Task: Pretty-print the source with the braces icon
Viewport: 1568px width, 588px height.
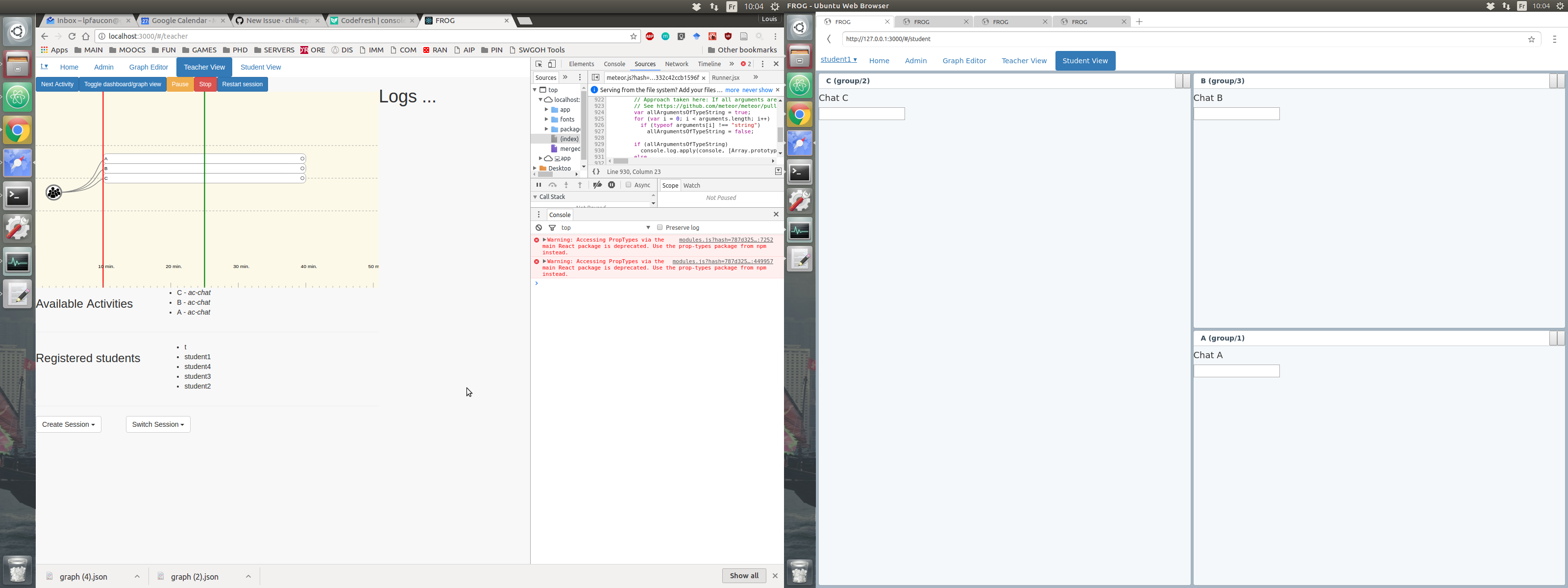Action: 595,171
